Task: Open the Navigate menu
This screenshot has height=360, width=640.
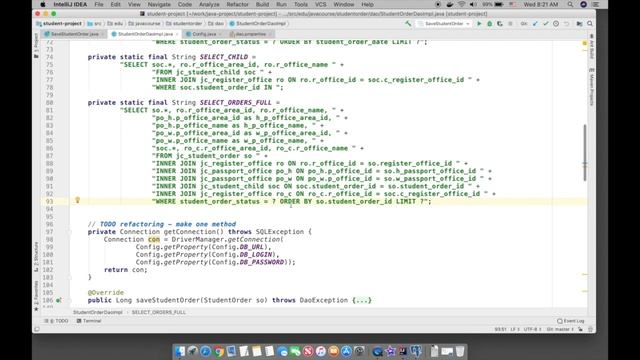Action: point(159,4)
